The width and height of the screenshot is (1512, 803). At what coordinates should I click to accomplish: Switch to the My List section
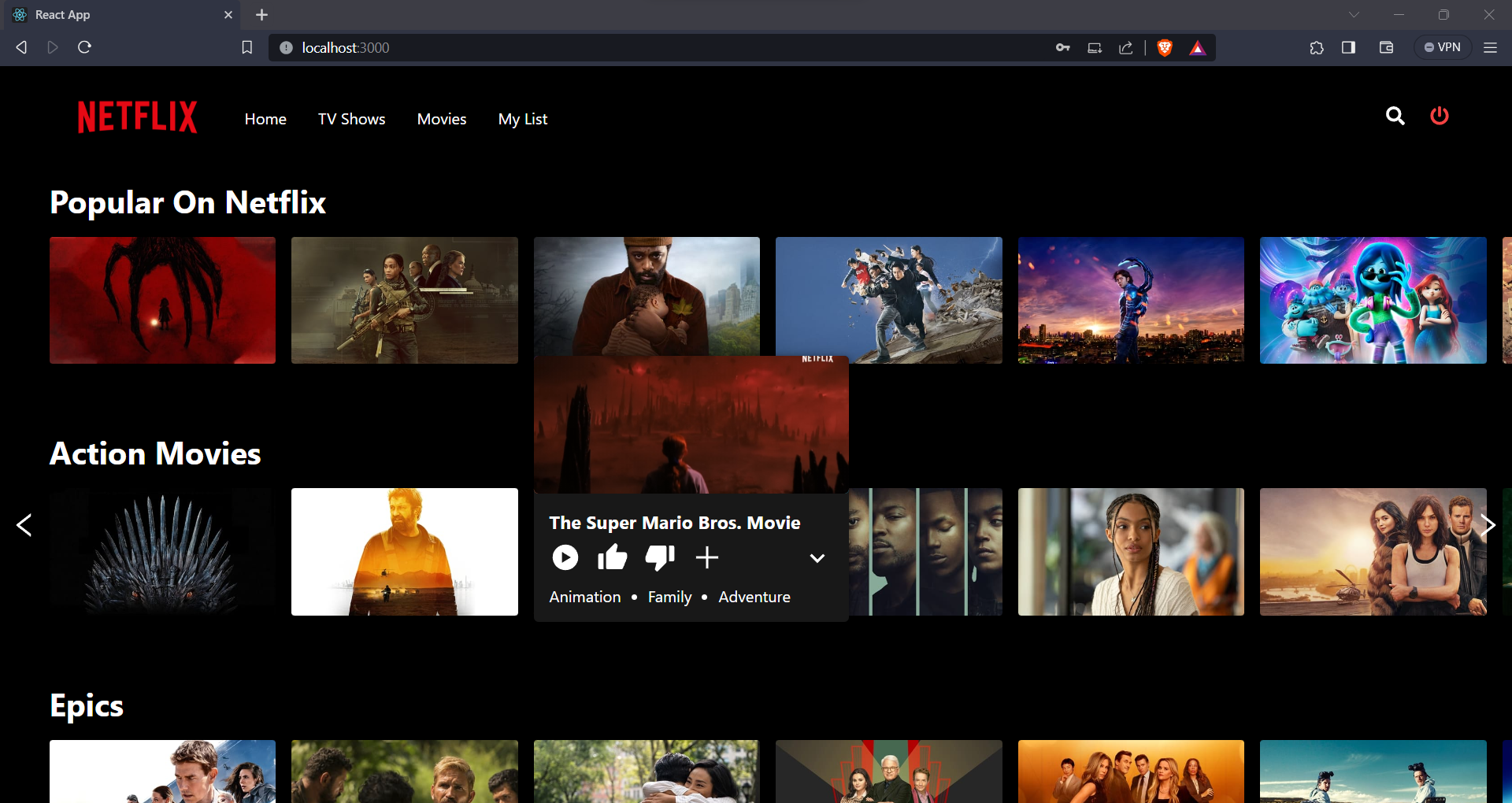pyautogui.click(x=522, y=119)
